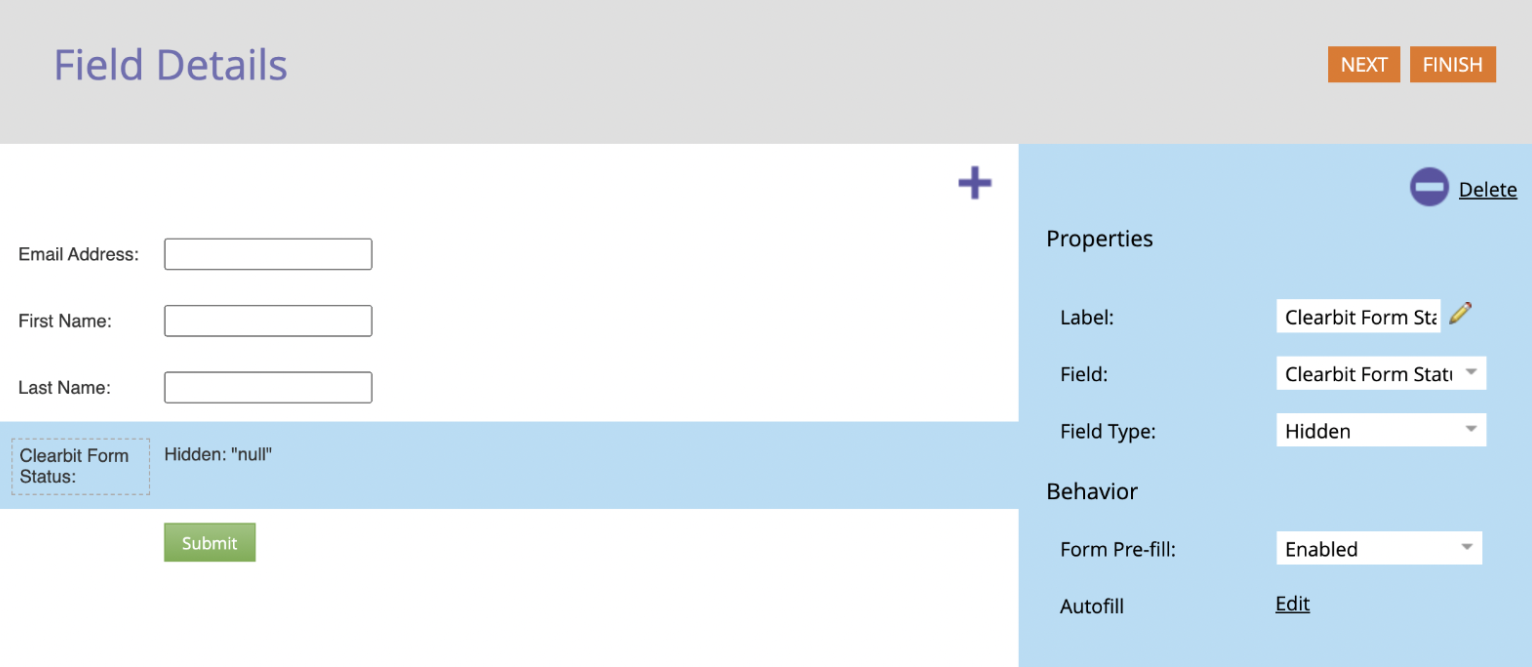Select the dashed Clearbit Form Status label

81,466
